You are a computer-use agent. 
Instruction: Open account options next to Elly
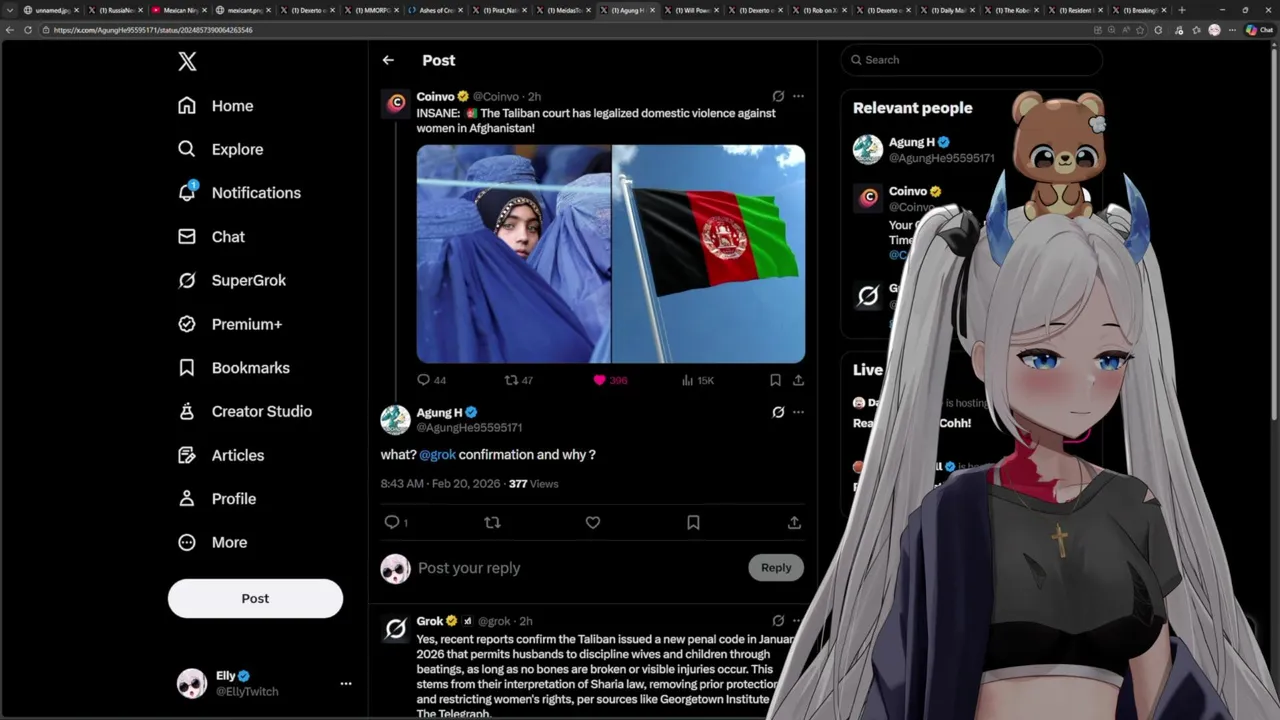tap(346, 684)
